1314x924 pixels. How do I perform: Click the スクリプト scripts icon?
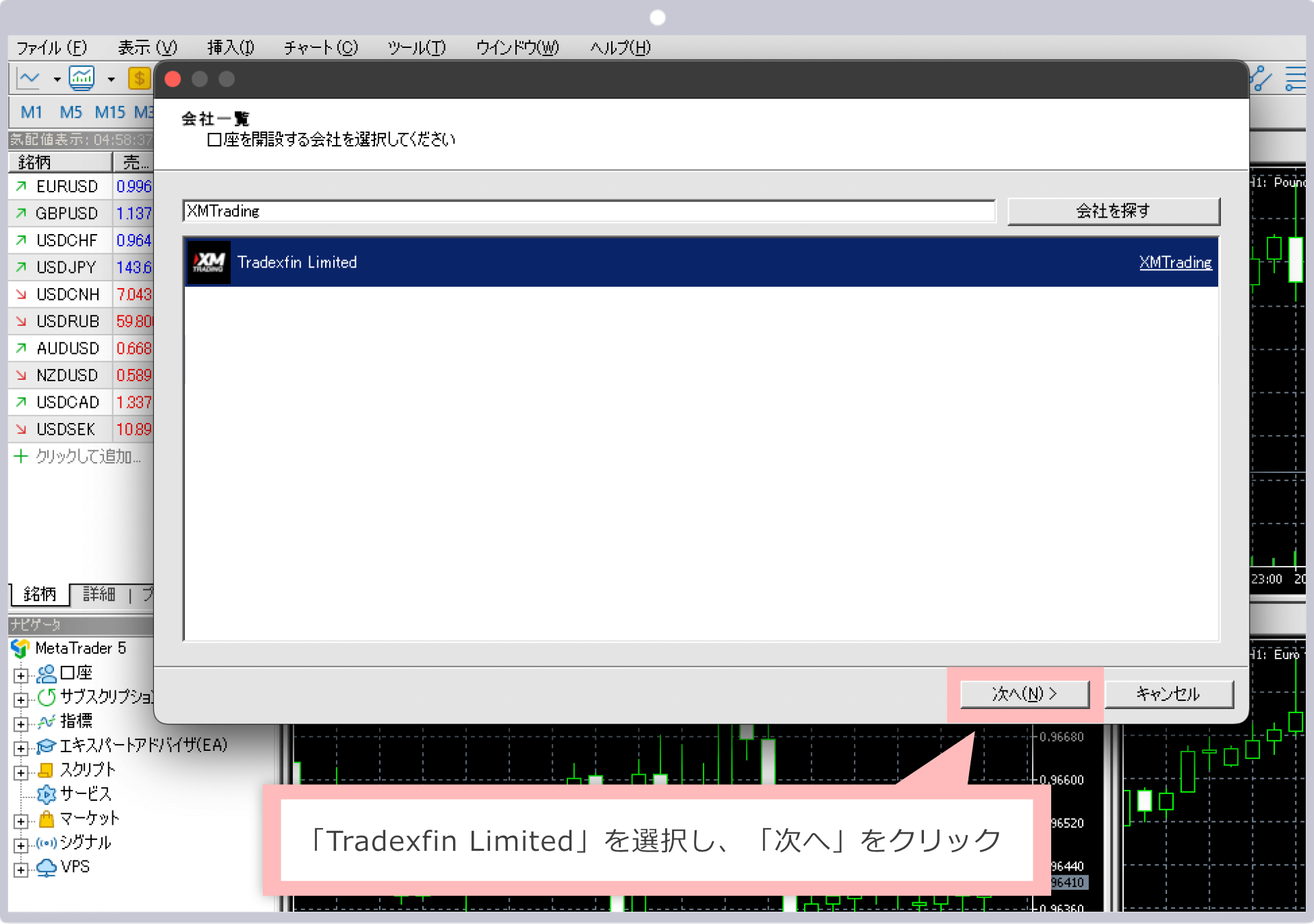(x=46, y=770)
